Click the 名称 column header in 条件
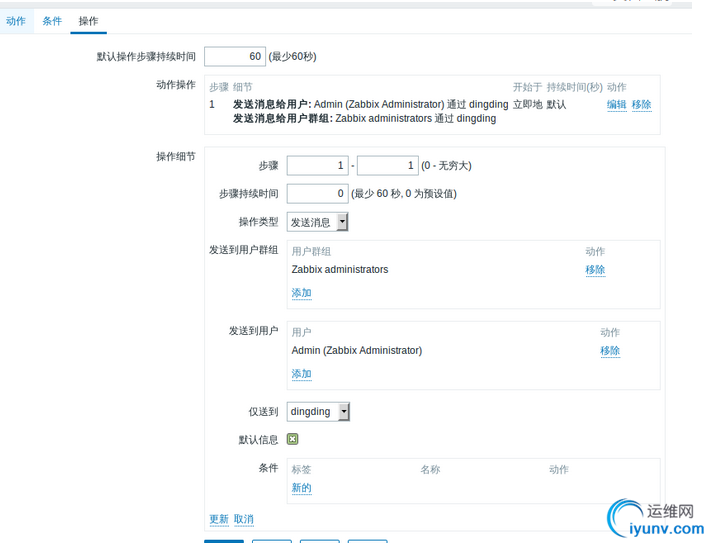This screenshot has height=545, width=710. click(430, 470)
